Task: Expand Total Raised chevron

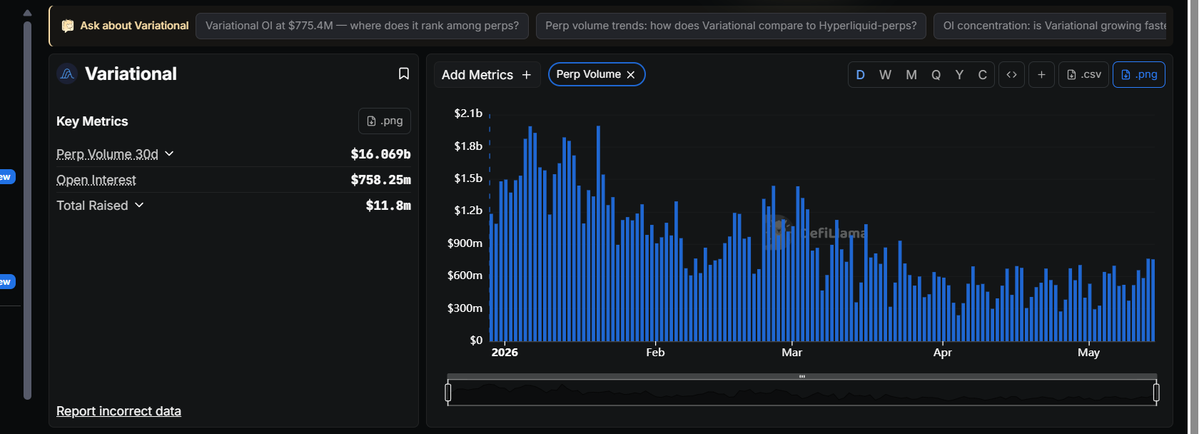Action: pyautogui.click(x=139, y=205)
